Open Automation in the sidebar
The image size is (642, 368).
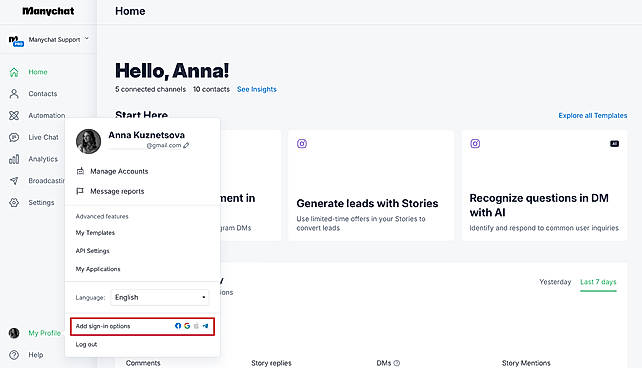tap(47, 115)
